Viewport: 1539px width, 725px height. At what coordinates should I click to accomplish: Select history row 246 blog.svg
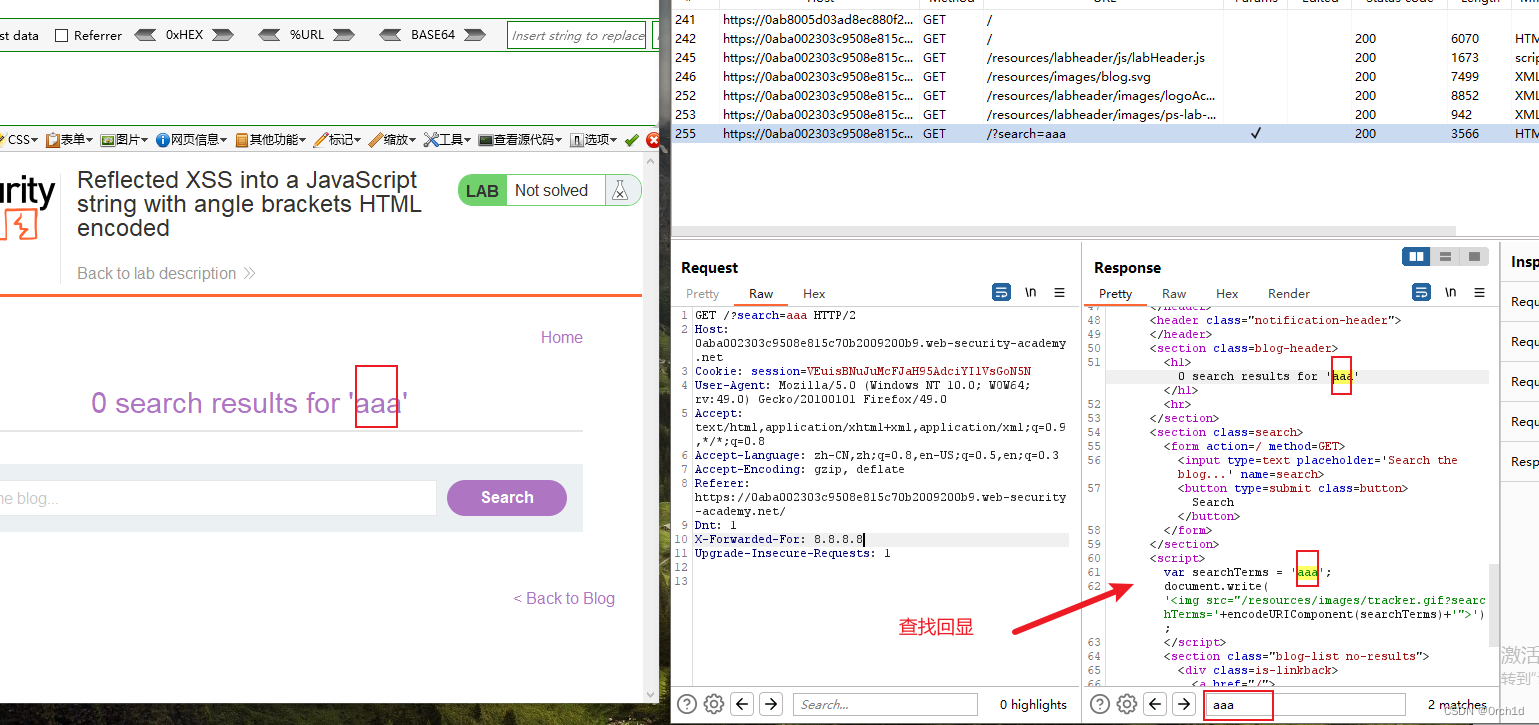[x=1105, y=76]
